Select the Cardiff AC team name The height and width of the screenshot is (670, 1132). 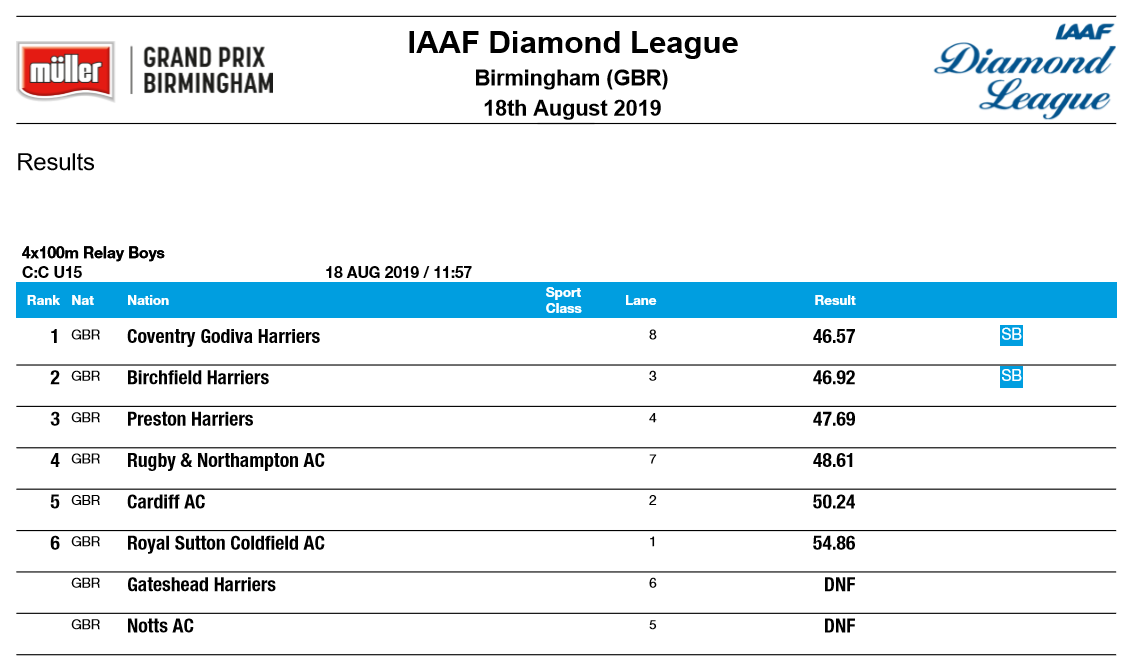click(x=166, y=502)
